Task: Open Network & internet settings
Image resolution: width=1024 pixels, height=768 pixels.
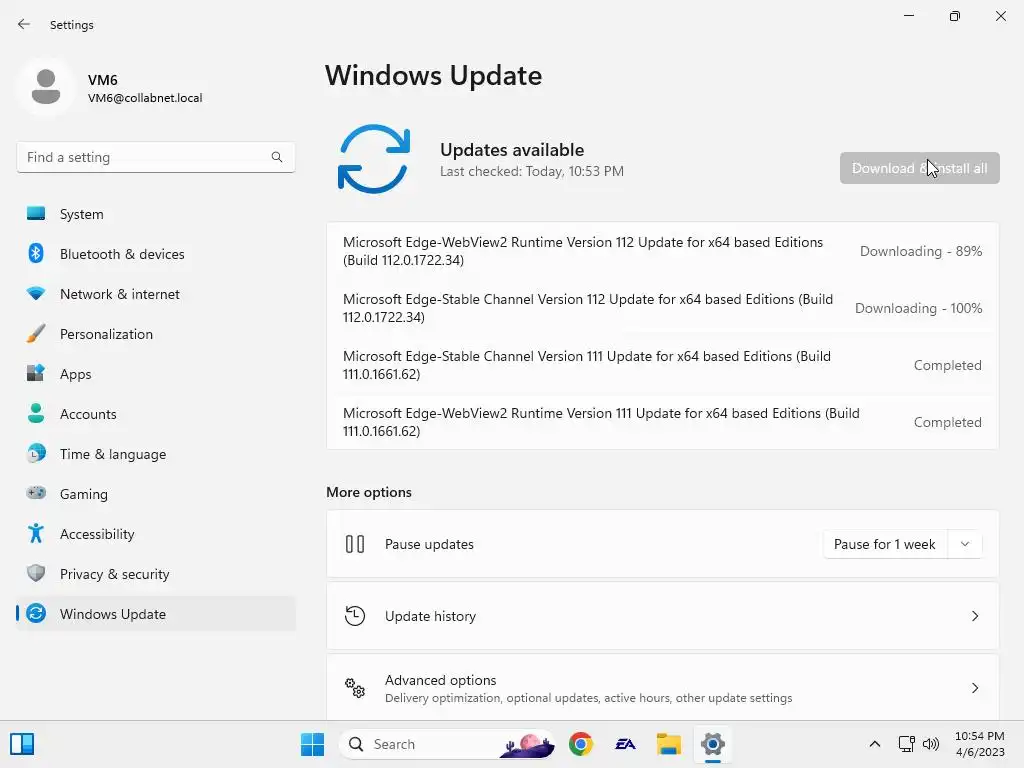Action: [156, 294]
